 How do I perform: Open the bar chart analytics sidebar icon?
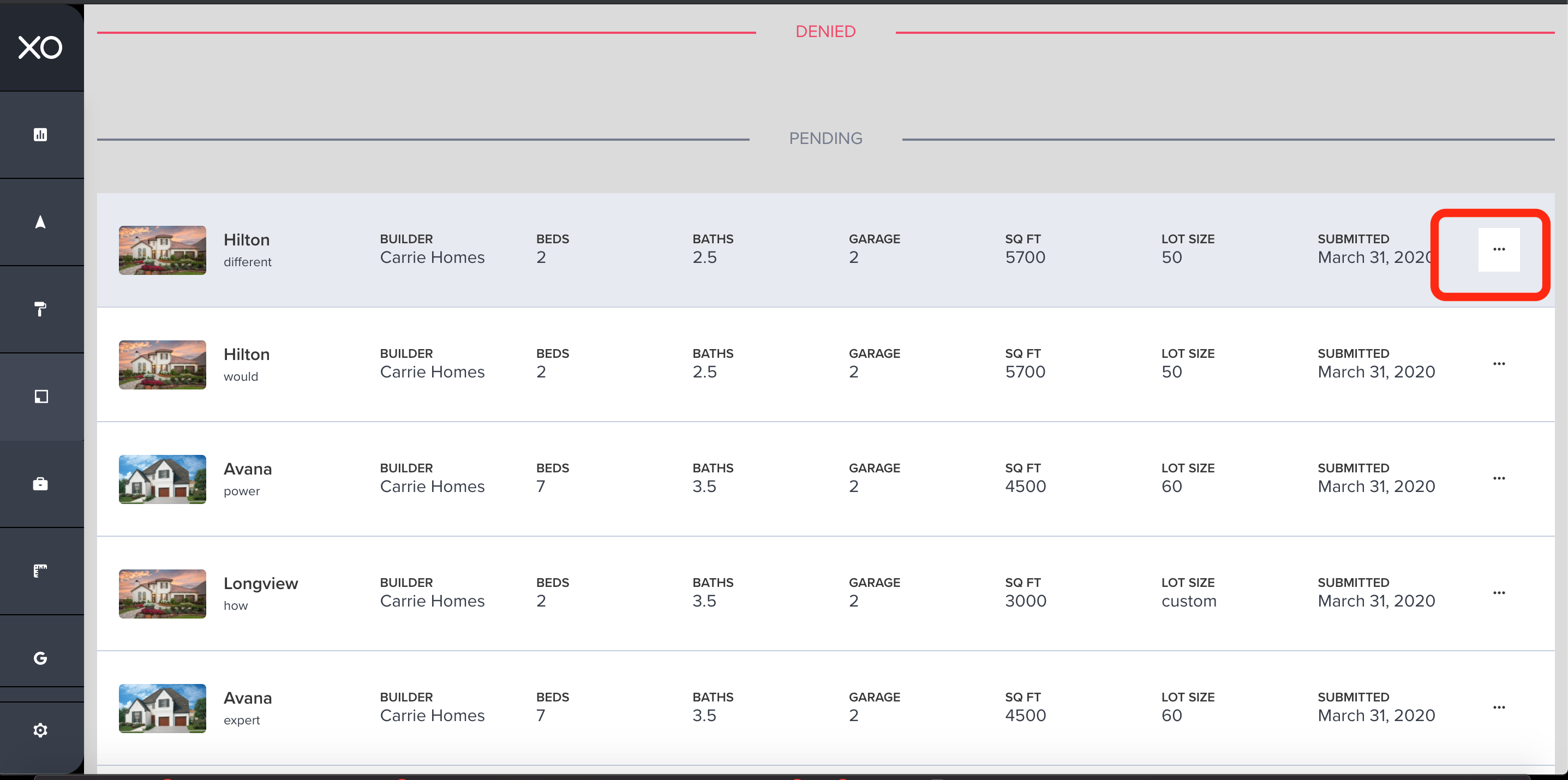[40, 135]
